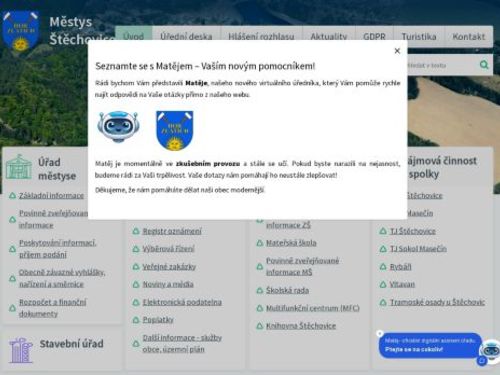Click the Matěj robot image in popup

click(118, 127)
